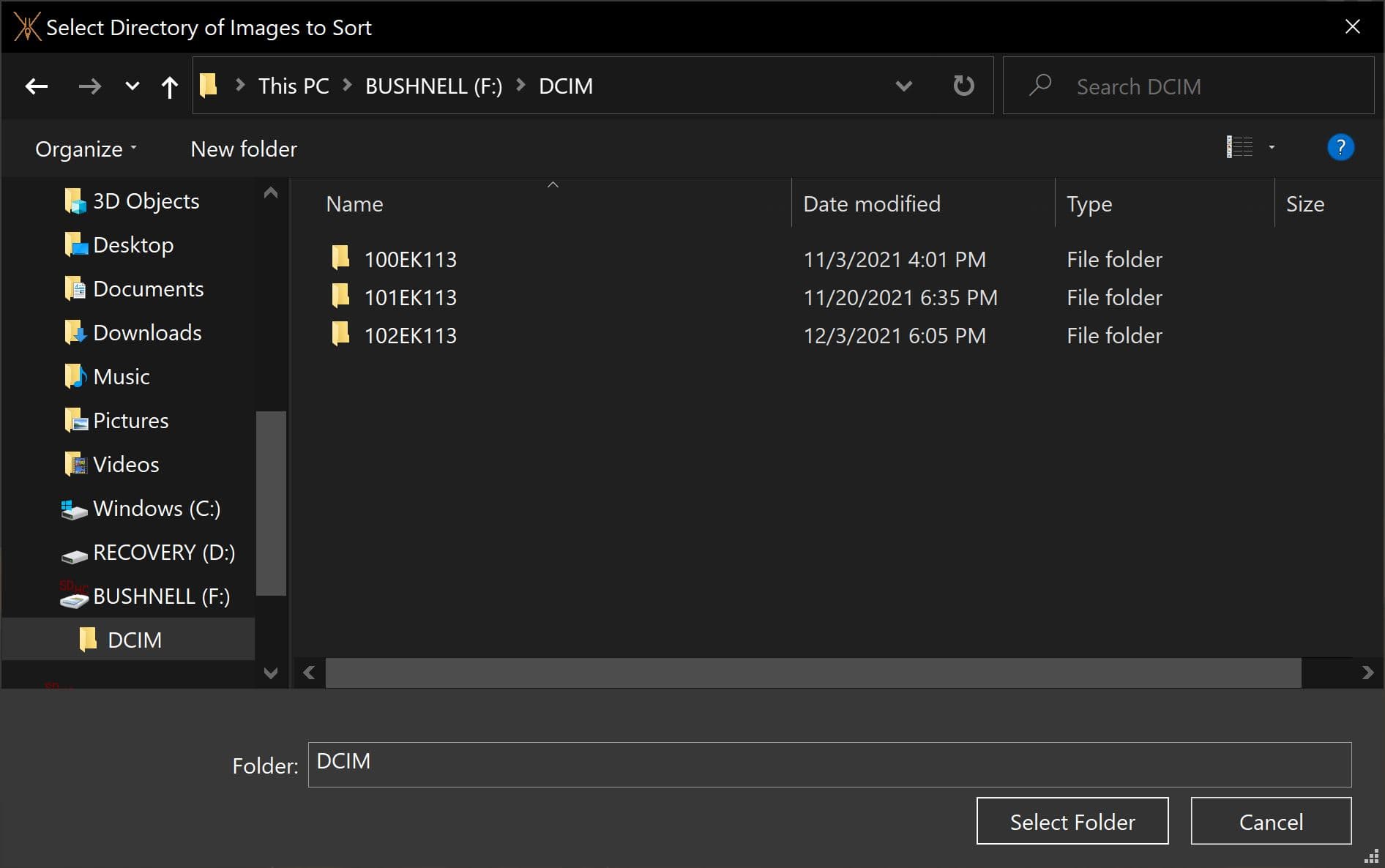
Task: Select DCIM in the navigation tree
Action: tap(129, 639)
